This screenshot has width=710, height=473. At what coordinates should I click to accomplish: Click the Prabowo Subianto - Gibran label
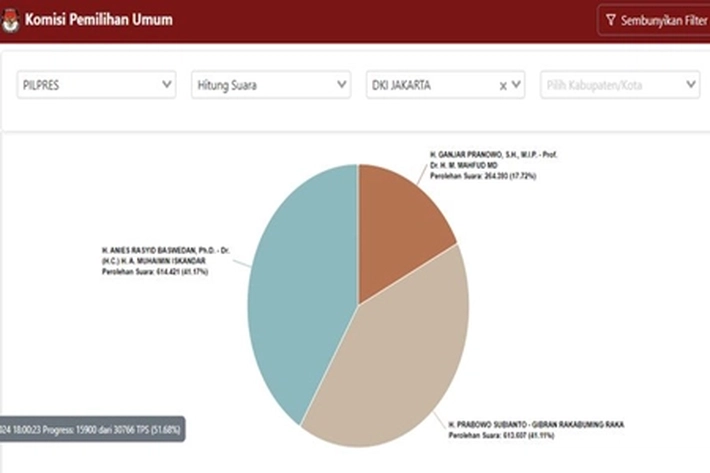536,430
